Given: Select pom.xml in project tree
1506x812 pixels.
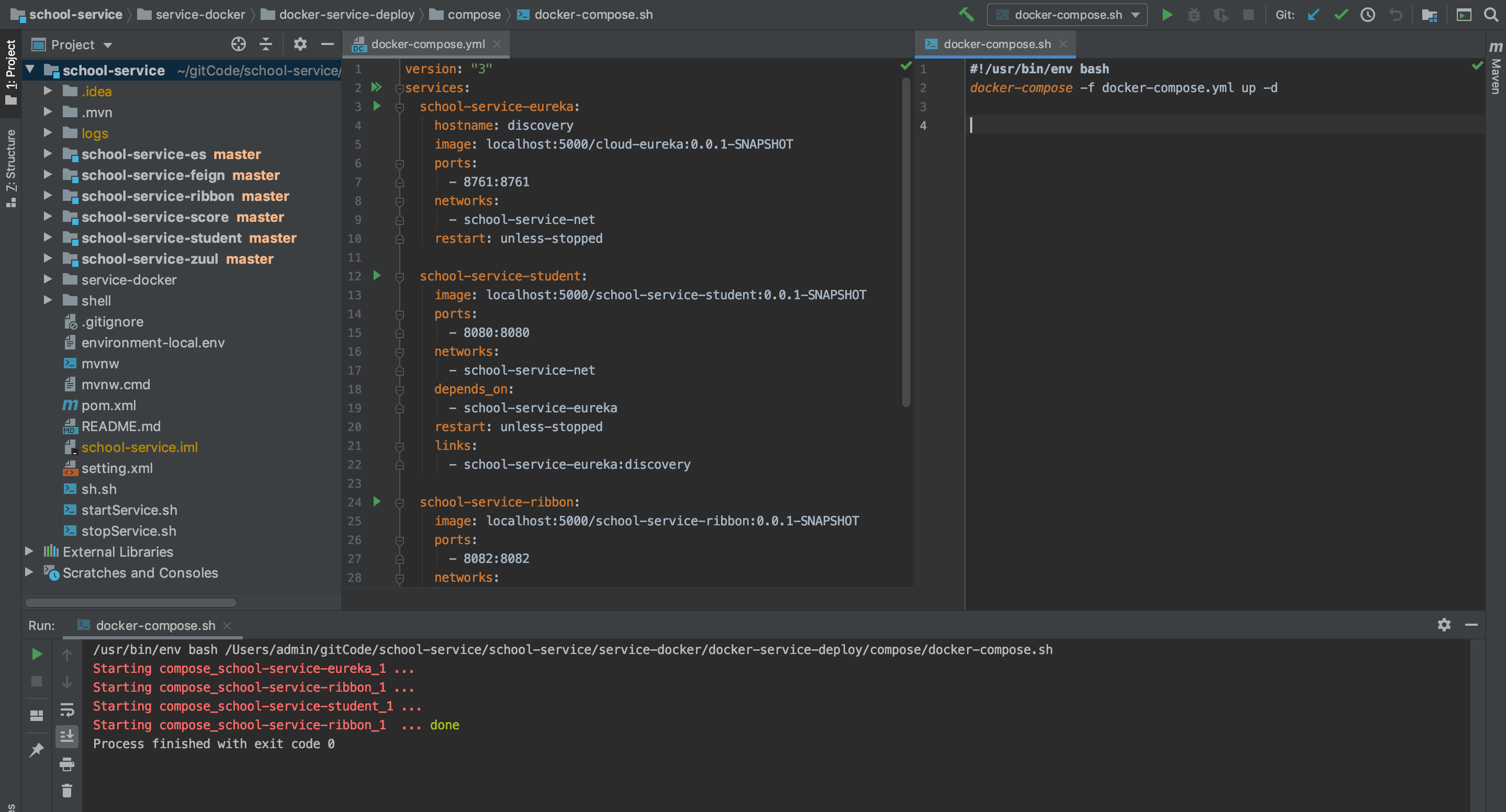Looking at the screenshot, I should [x=109, y=405].
